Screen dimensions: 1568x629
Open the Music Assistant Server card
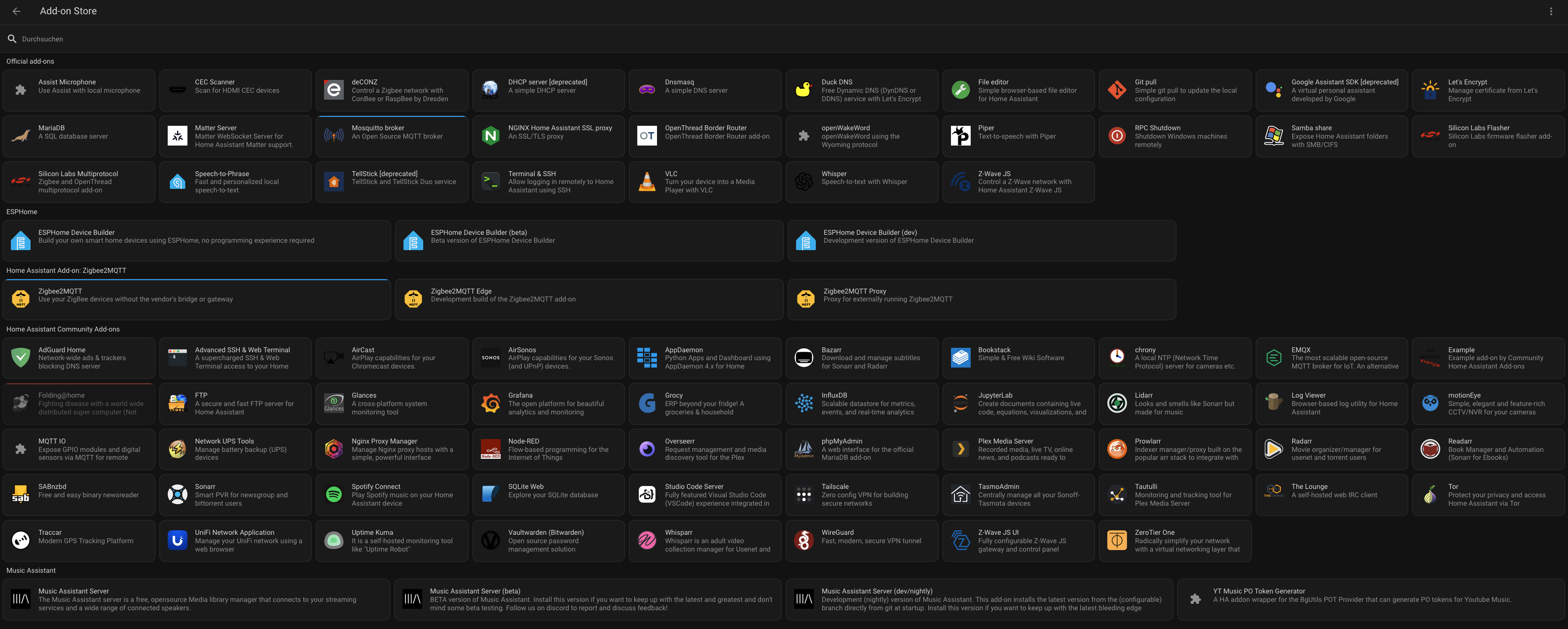click(x=196, y=599)
